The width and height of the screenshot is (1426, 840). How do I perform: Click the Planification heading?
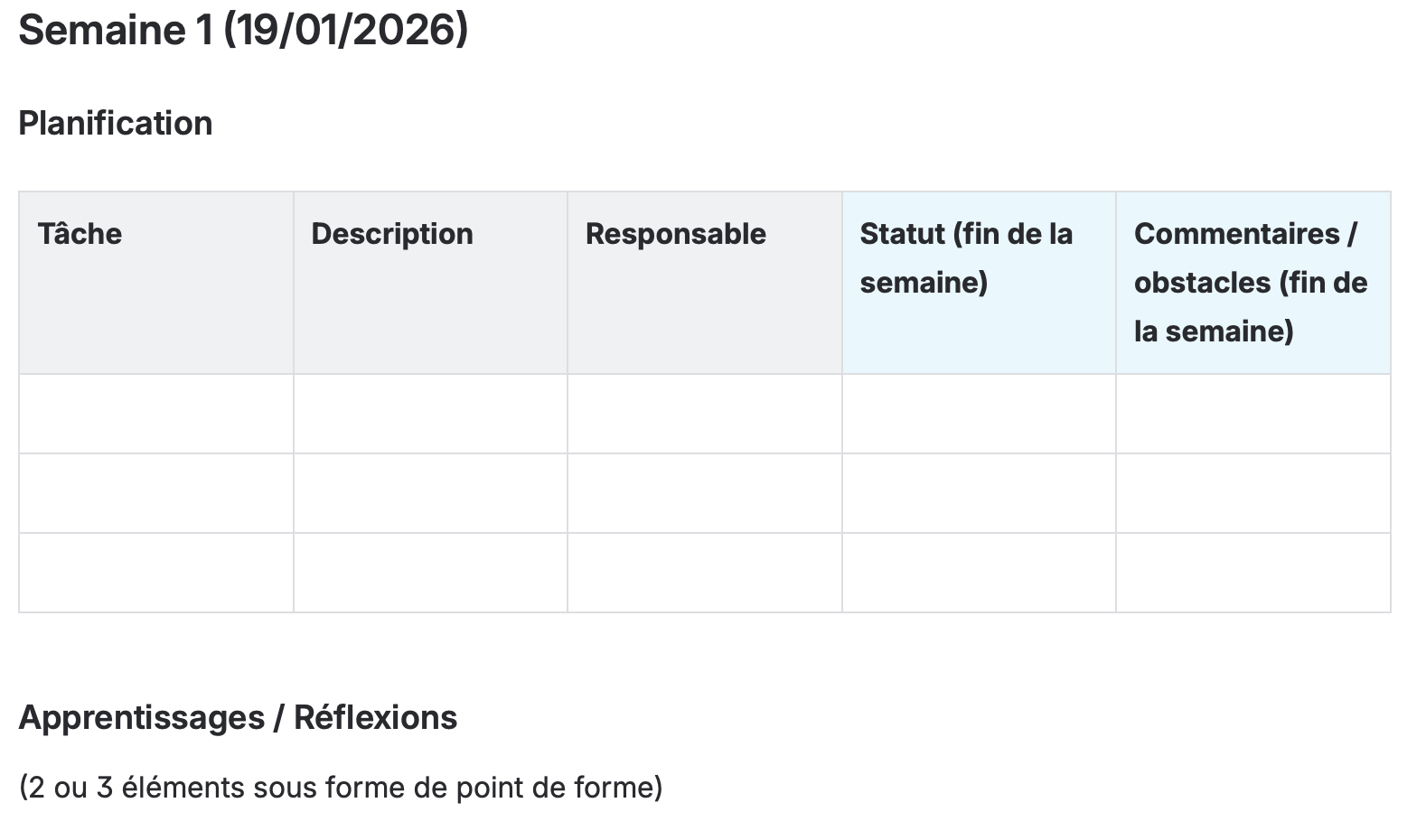(116, 123)
